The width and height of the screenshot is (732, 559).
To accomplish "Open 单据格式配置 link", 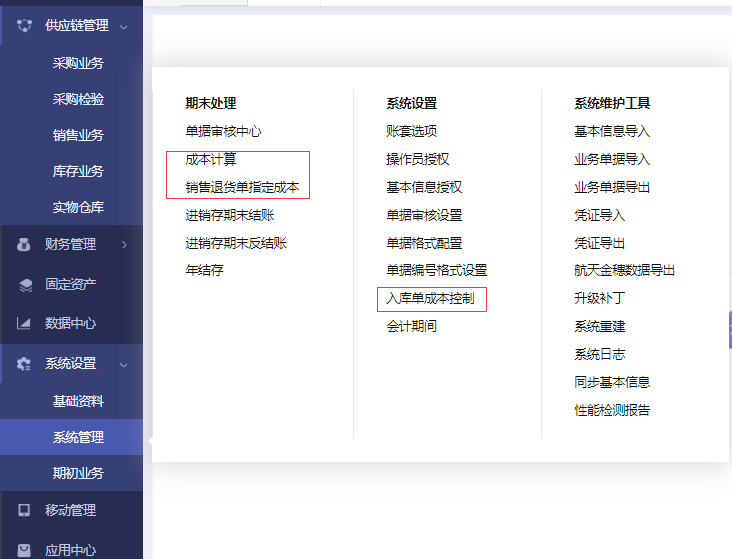I will point(424,243).
